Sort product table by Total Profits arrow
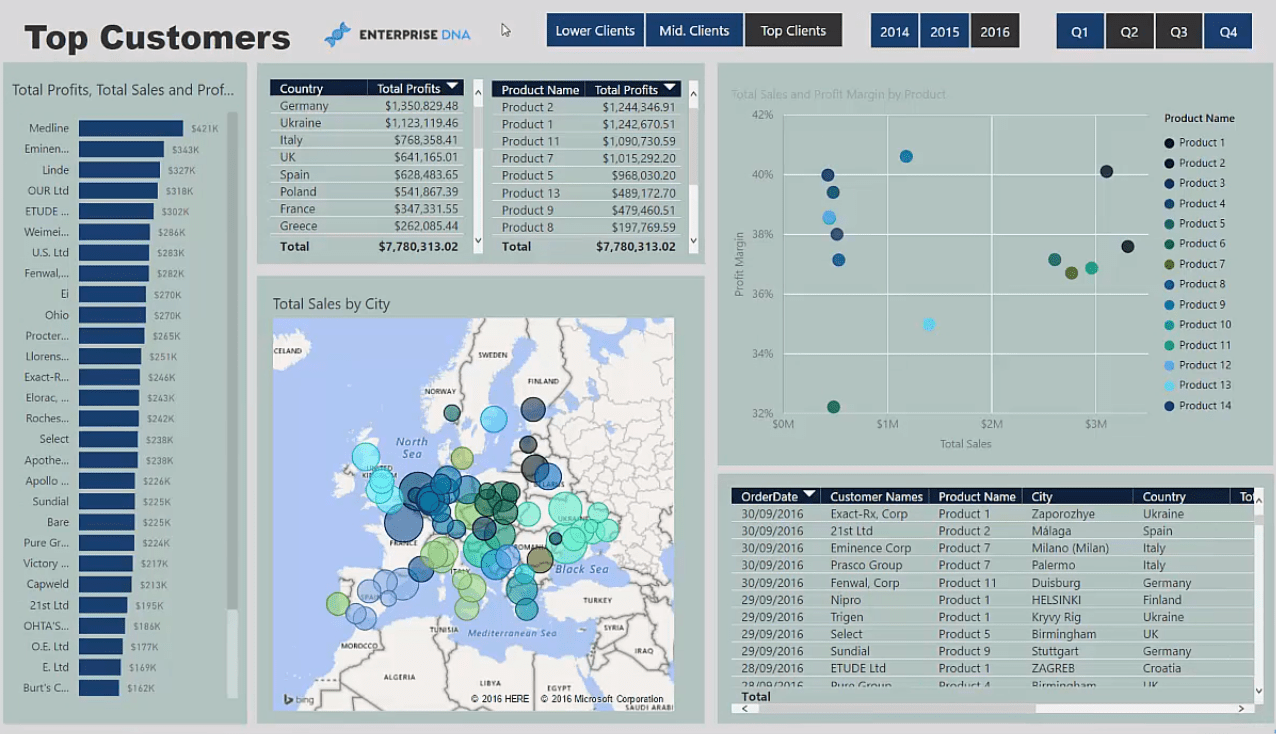The height and width of the screenshot is (734, 1276). click(670, 89)
